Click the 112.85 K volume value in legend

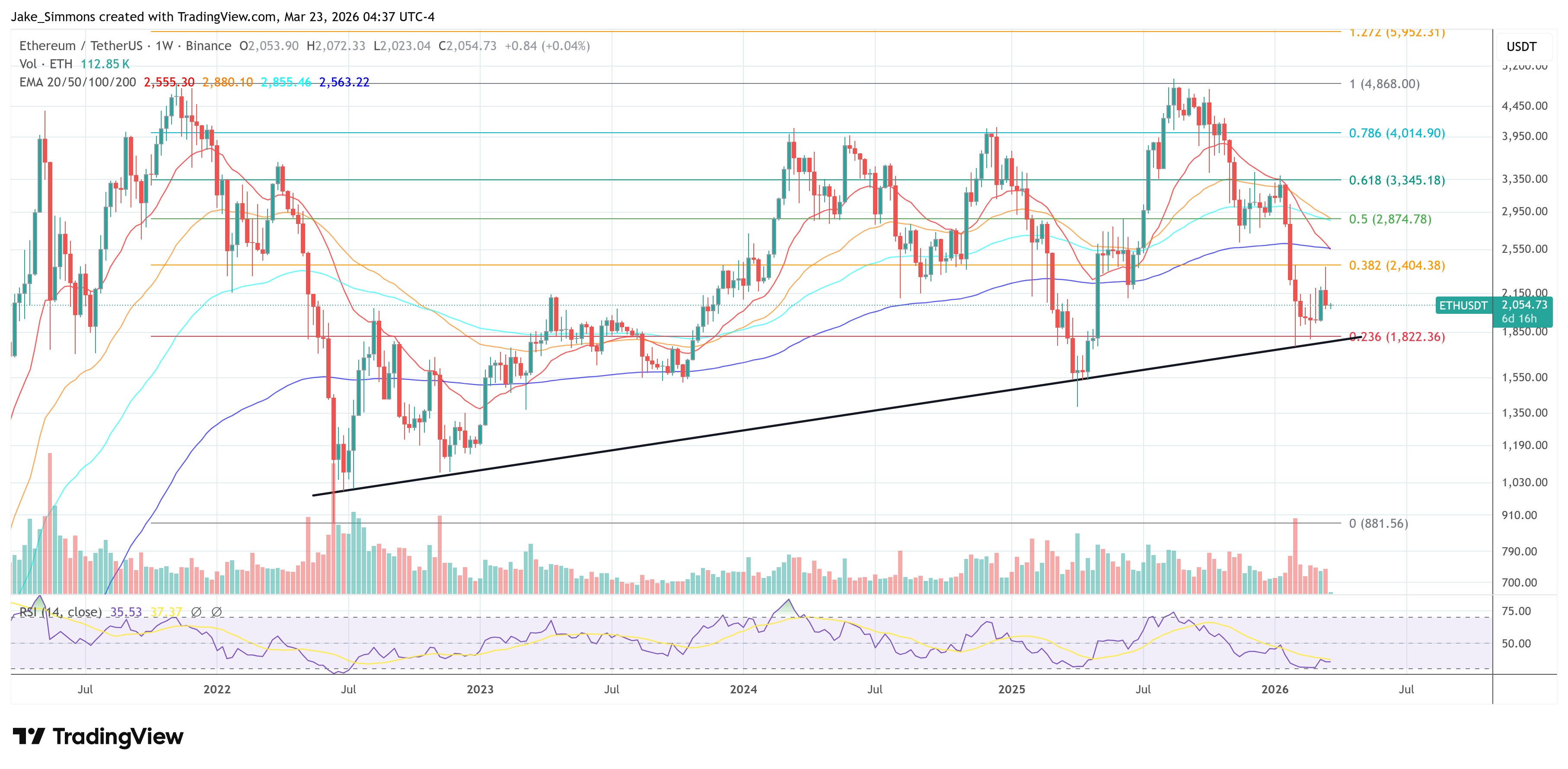coord(106,63)
